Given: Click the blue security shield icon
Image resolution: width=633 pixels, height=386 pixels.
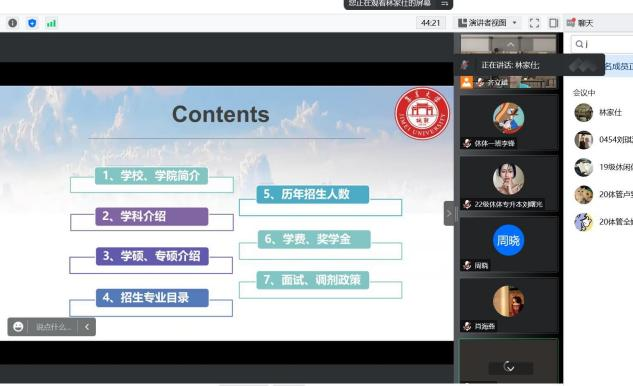Looking at the screenshot, I should click(32, 23).
